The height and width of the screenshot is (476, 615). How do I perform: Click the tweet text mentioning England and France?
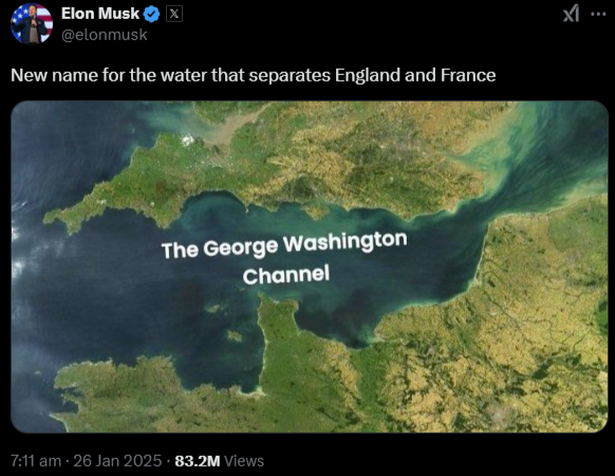pos(253,75)
